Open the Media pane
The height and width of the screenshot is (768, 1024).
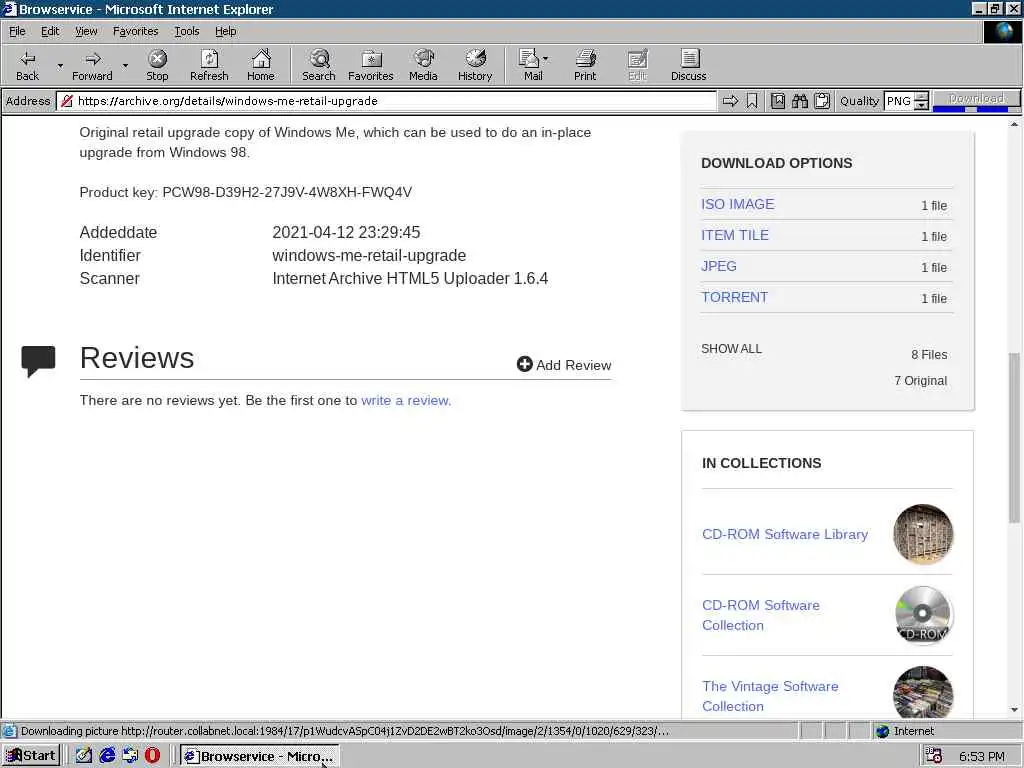423,65
